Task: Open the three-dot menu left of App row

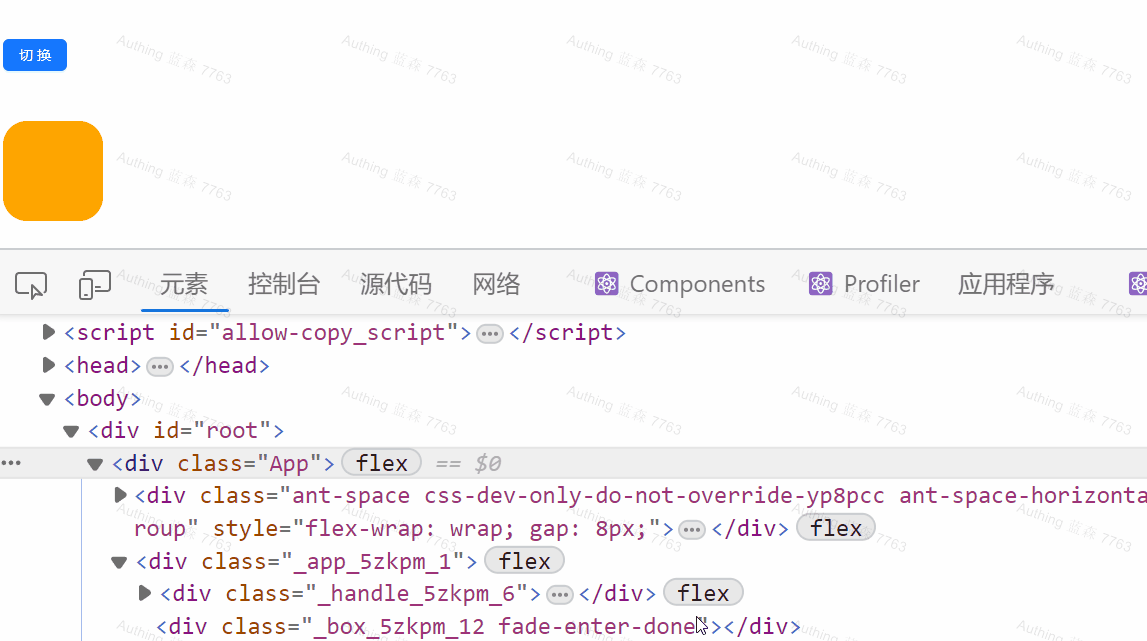Action: point(11,463)
